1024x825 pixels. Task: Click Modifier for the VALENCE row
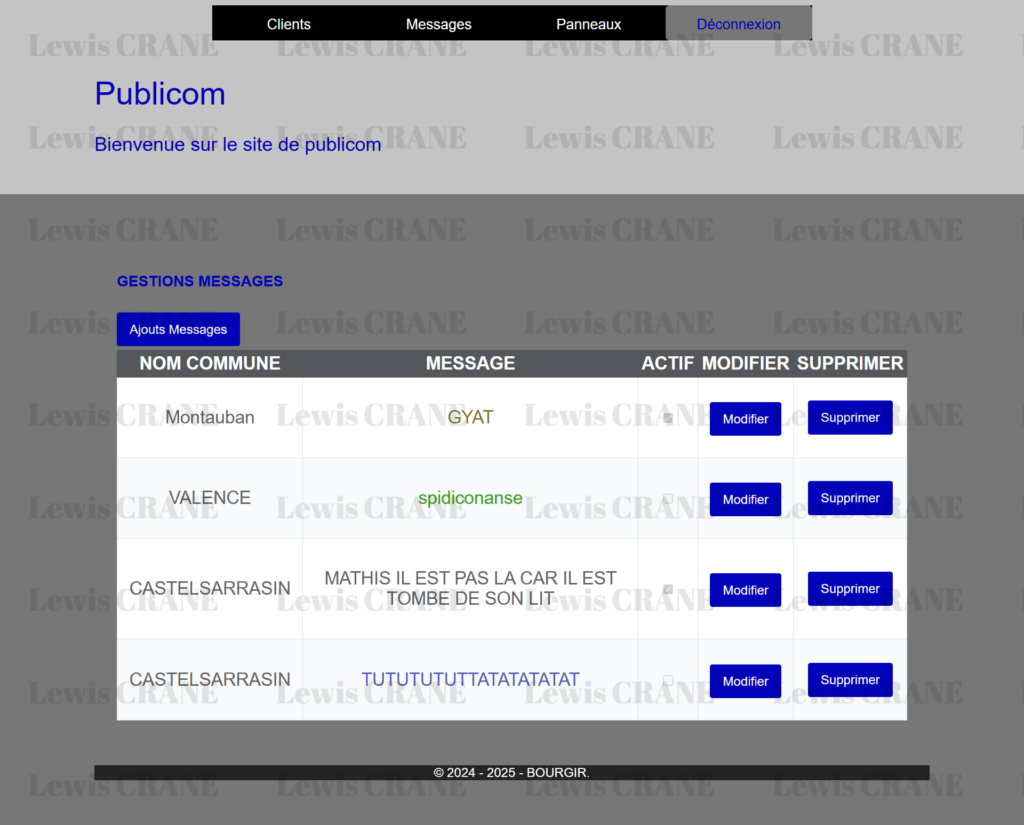point(745,499)
